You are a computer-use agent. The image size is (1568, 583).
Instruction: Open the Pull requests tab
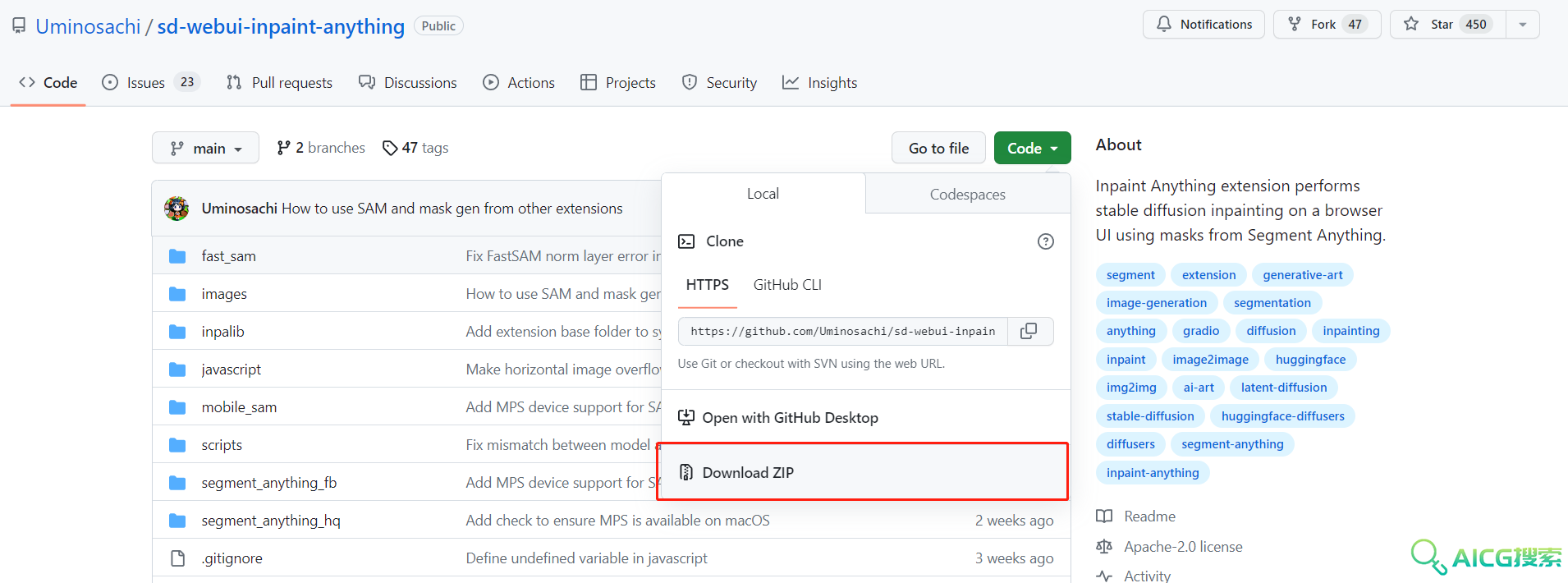coord(279,83)
